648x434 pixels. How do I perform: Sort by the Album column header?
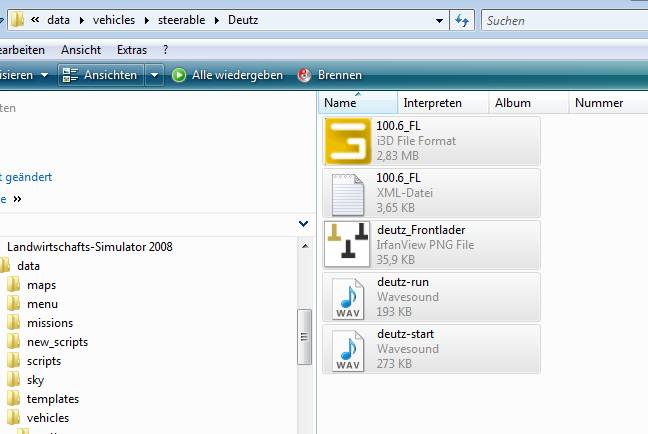point(529,103)
